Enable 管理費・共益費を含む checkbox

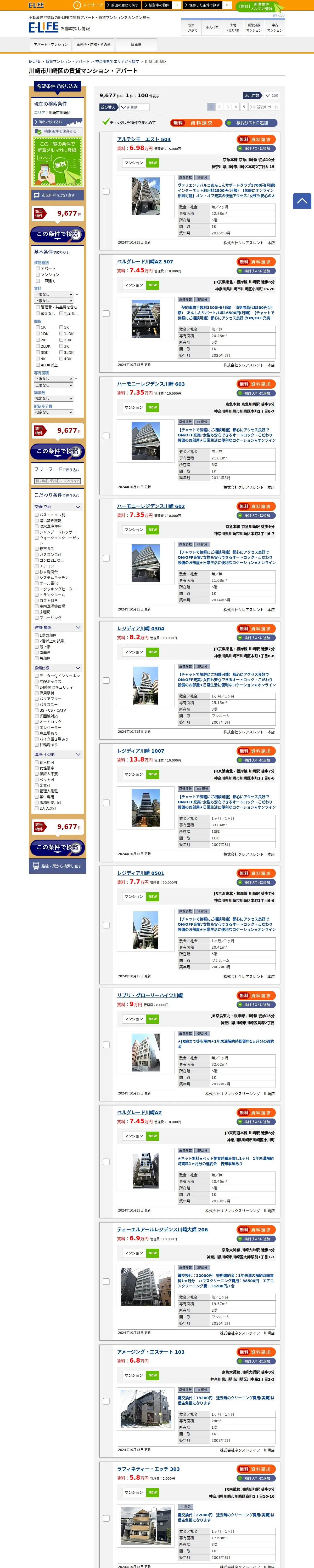click(38, 307)
